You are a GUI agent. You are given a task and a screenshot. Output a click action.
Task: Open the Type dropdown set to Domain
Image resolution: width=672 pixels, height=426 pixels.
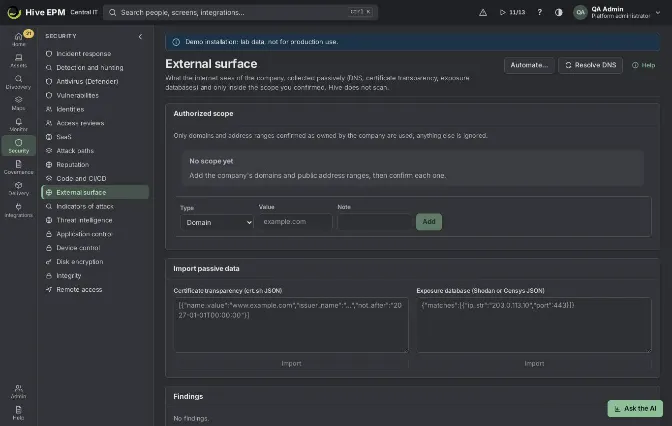click(217, 222)
